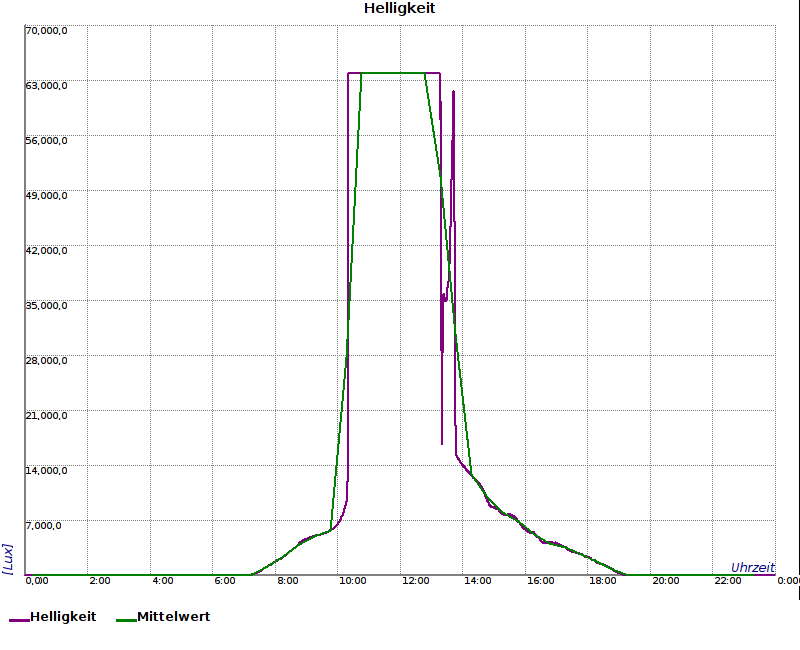Image resolution: width=800 pixels, height=650 pixels.
Task: Click the 14,000,0 y-axis value
Action: pos(46,470)
